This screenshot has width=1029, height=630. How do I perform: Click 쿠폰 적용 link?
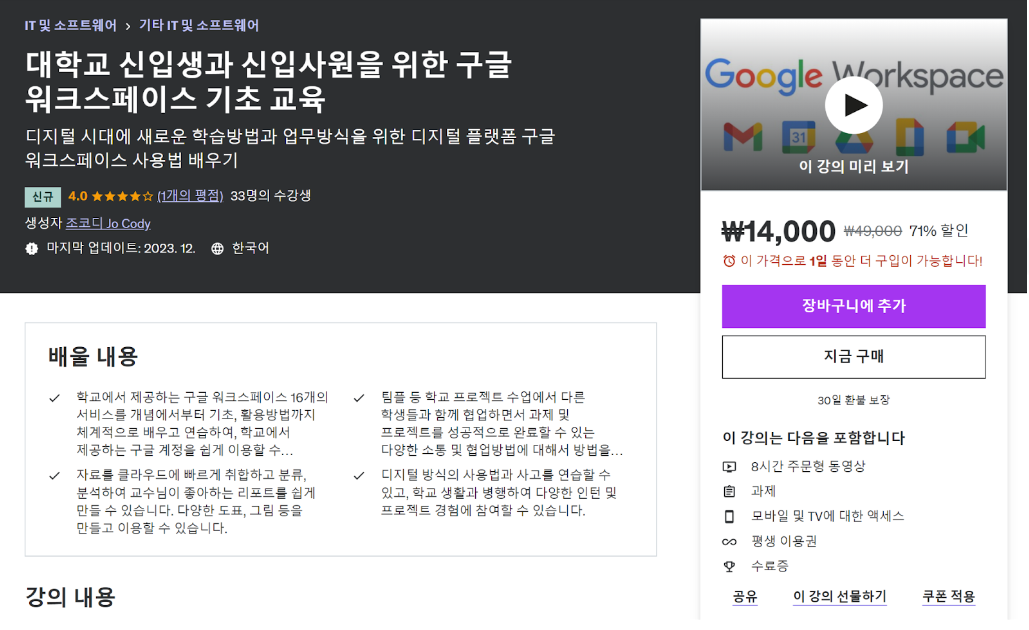click(x=948, y=597)
